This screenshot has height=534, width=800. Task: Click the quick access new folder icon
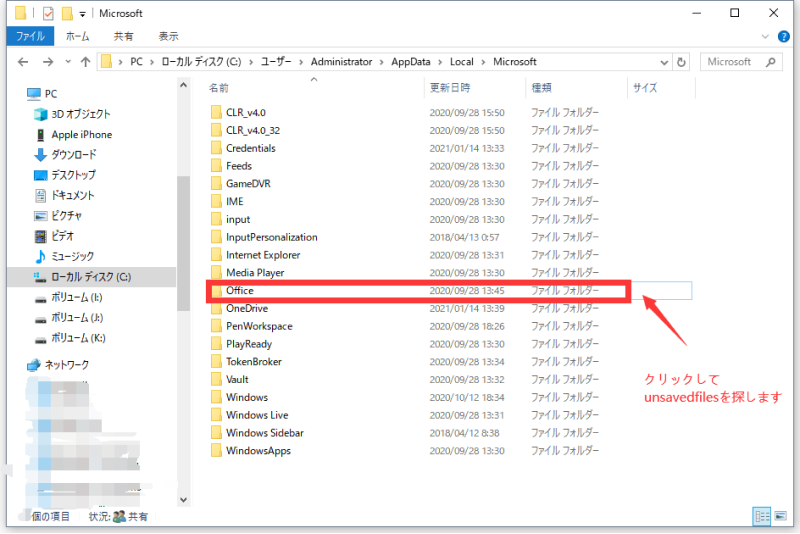click(67, 13)
